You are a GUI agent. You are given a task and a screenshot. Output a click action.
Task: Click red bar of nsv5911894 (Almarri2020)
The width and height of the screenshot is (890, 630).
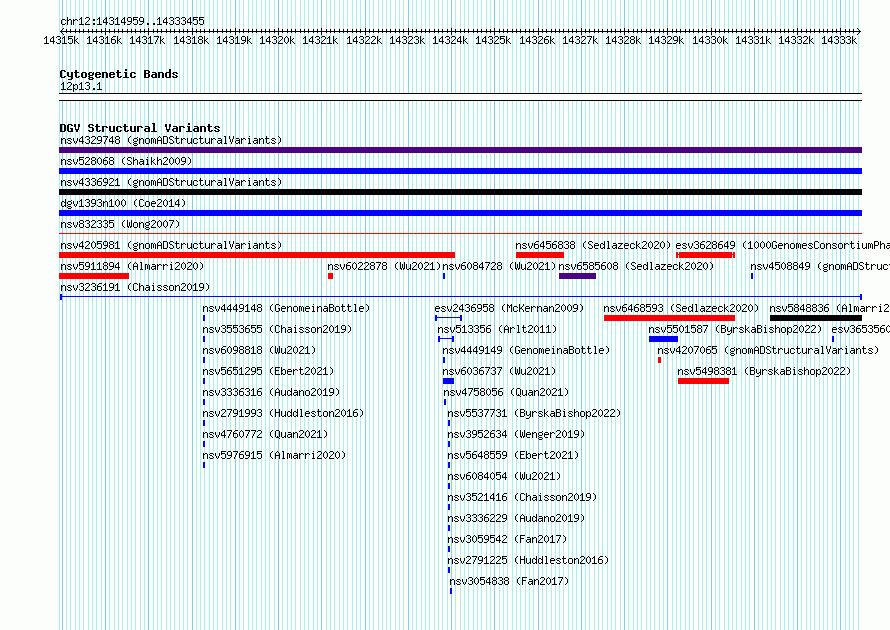tap(94, 276)
